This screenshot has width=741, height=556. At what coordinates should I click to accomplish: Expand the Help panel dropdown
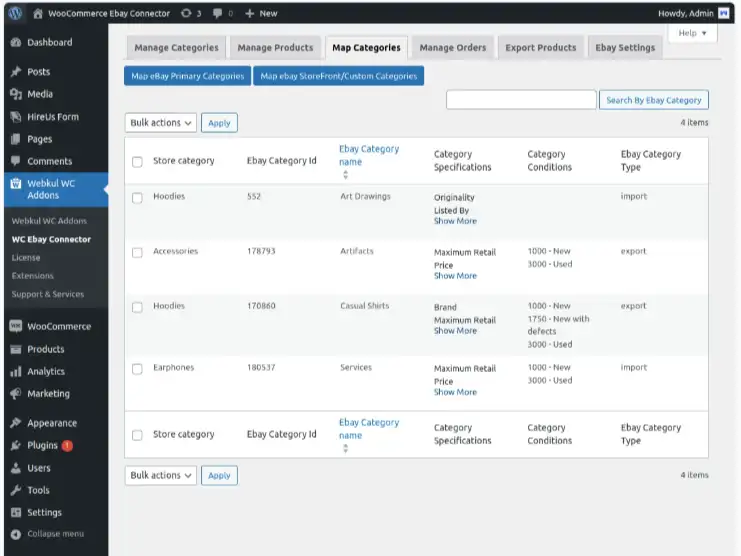[x=692, y=34]
